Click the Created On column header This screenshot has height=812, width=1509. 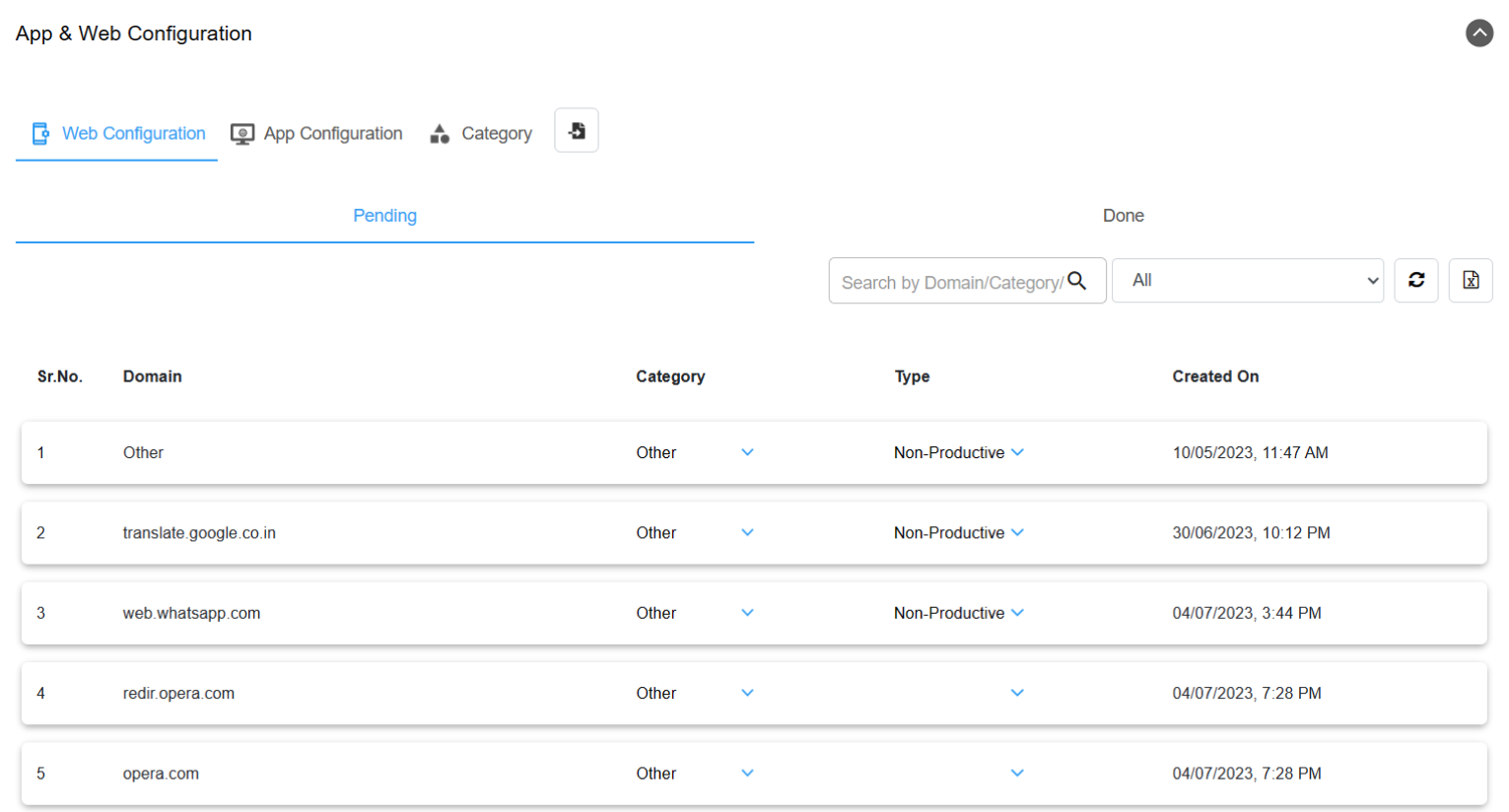click(1215, 376)
